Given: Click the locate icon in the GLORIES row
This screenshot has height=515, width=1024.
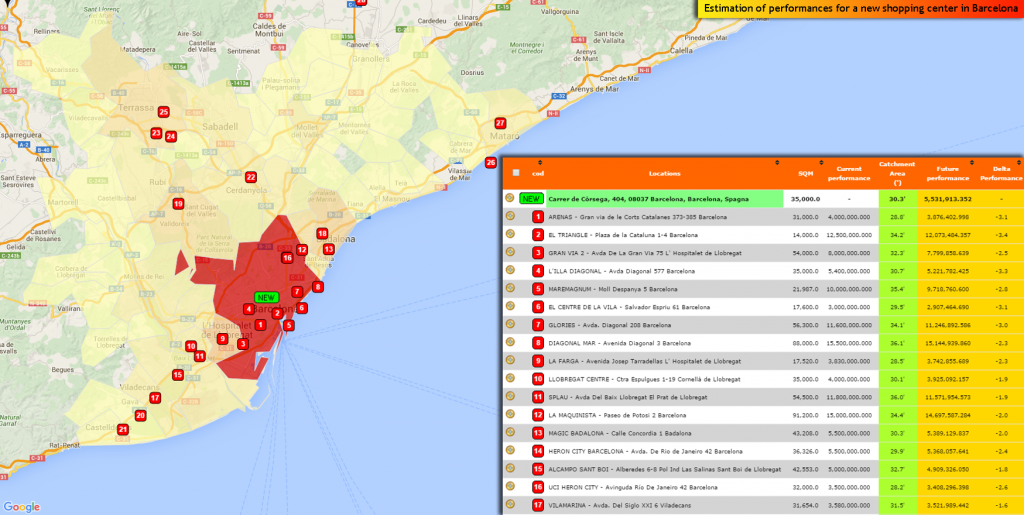Looking at the screenshot, I should (x=510, y=323).
